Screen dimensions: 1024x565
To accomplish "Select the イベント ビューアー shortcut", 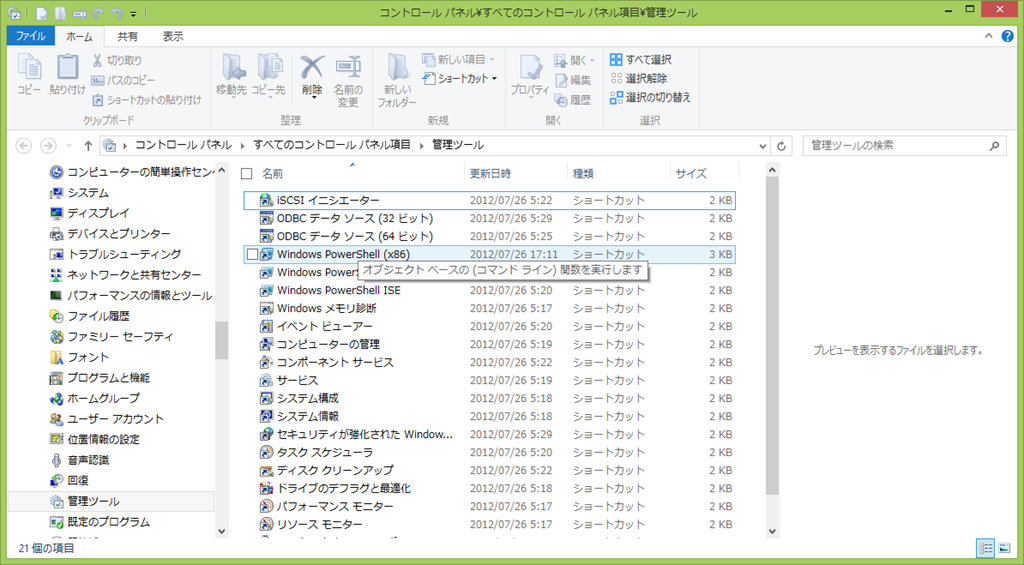I will (x=489, y=326).
